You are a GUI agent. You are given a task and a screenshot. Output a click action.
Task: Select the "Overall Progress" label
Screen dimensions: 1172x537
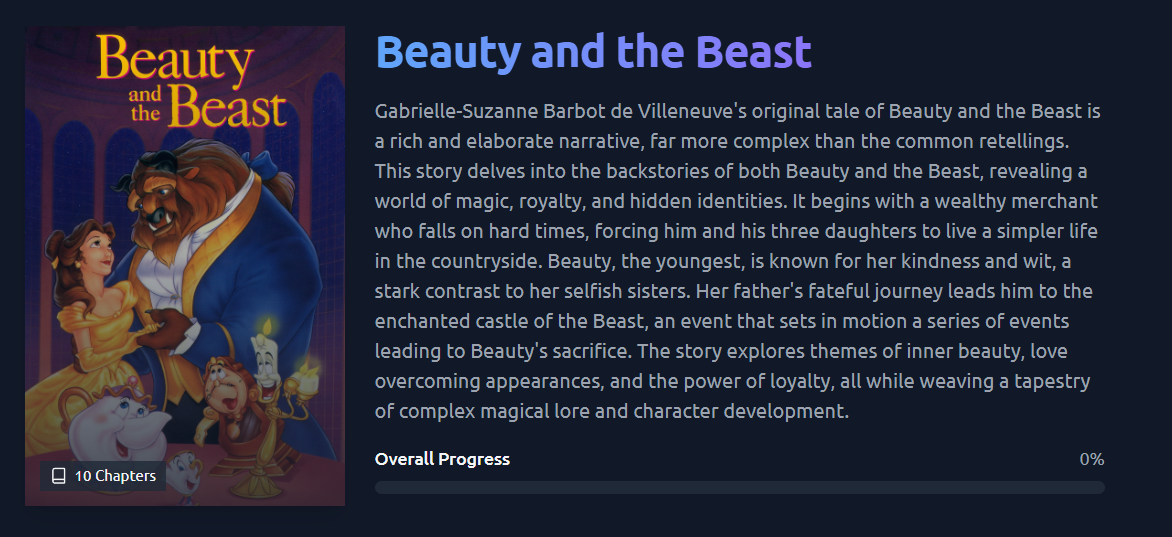pos(442,459)
